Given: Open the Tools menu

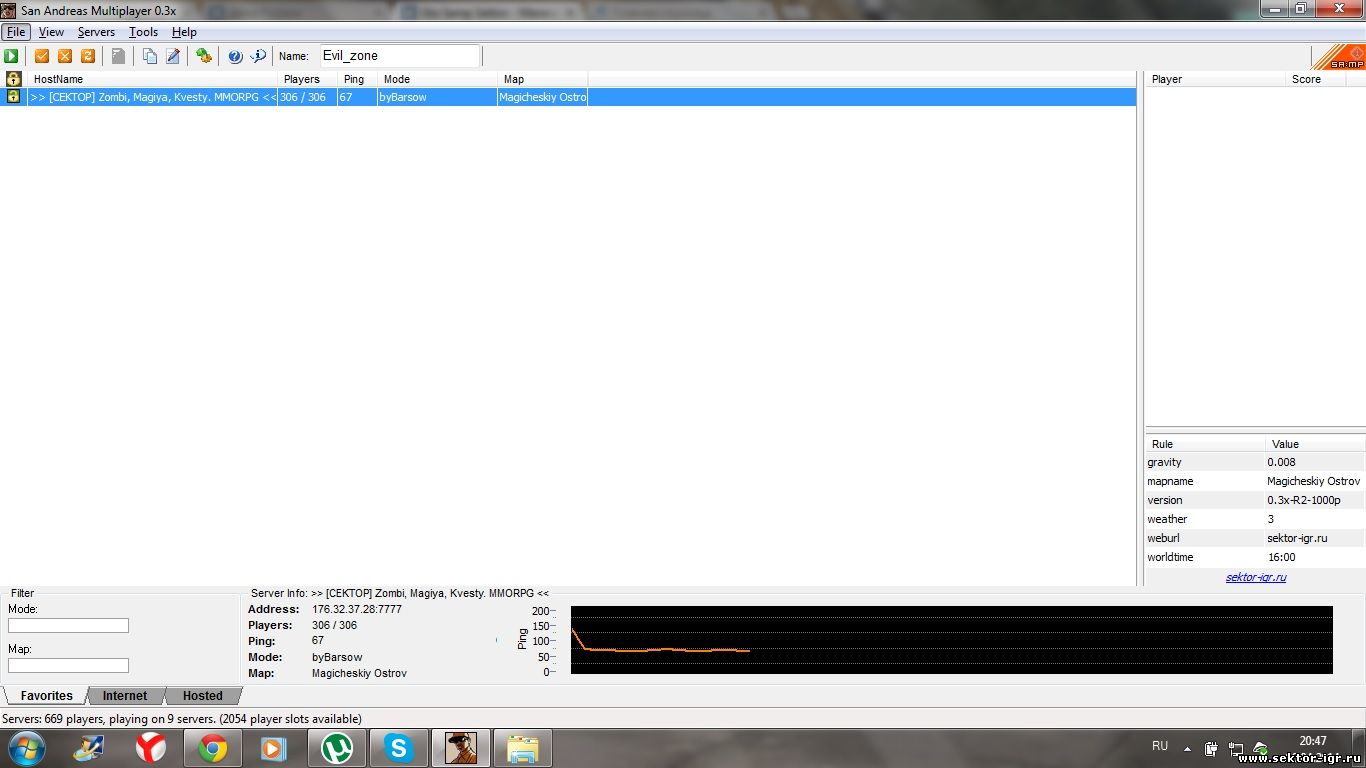Looking at the screenshot, I should (143, 32).
